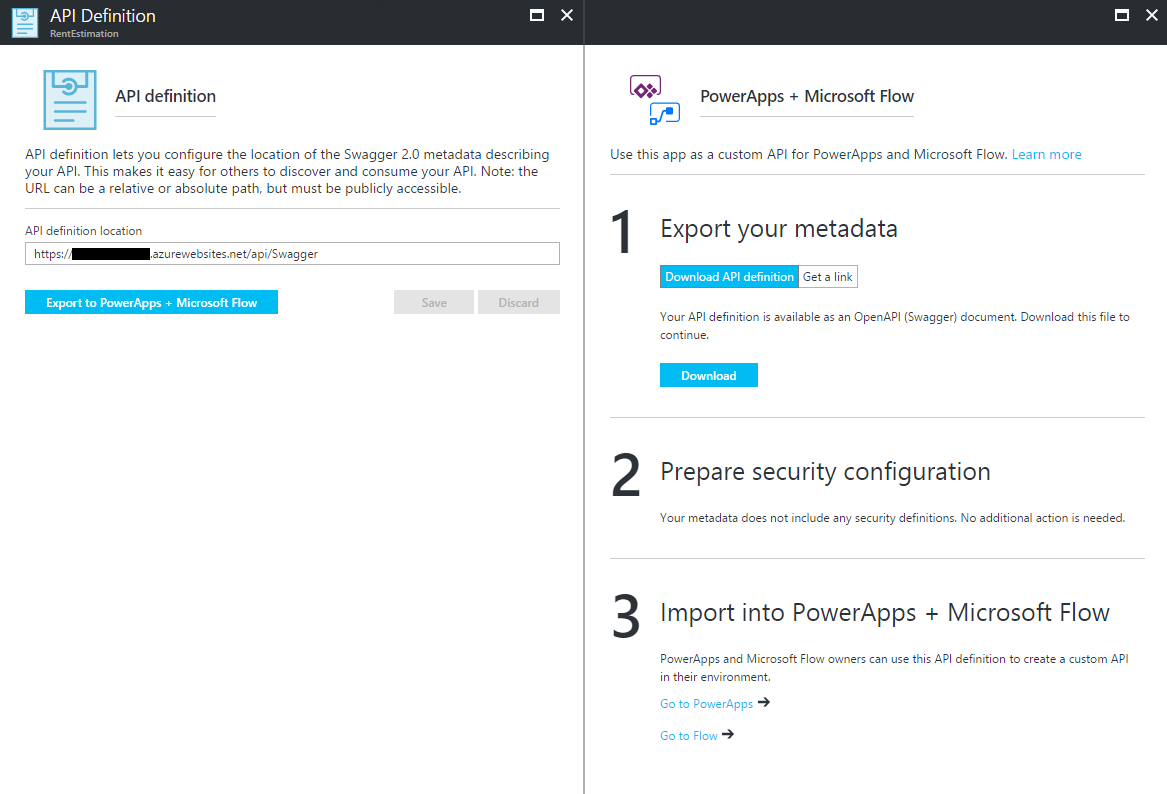
Task: Select the API definition document icon
Action: tap(69, 99)
